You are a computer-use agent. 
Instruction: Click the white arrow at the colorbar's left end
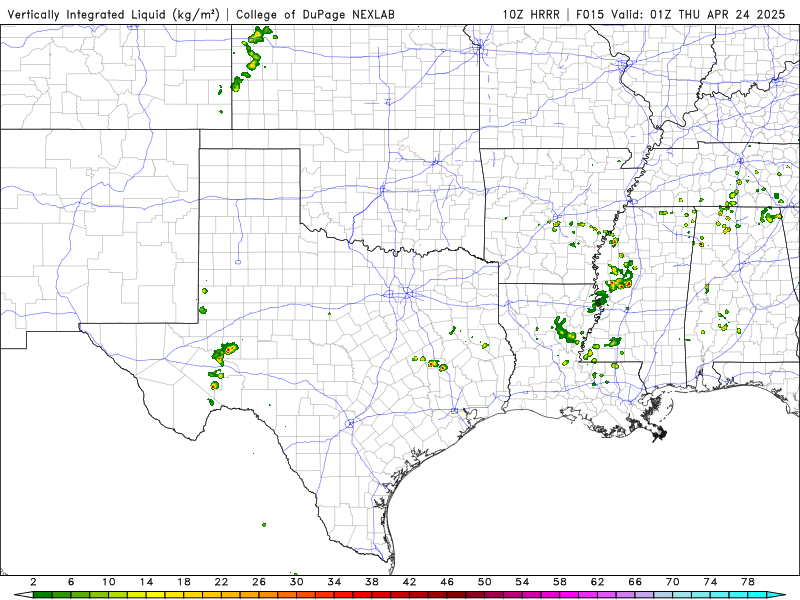pyautogui.click(x=24, y=595)
